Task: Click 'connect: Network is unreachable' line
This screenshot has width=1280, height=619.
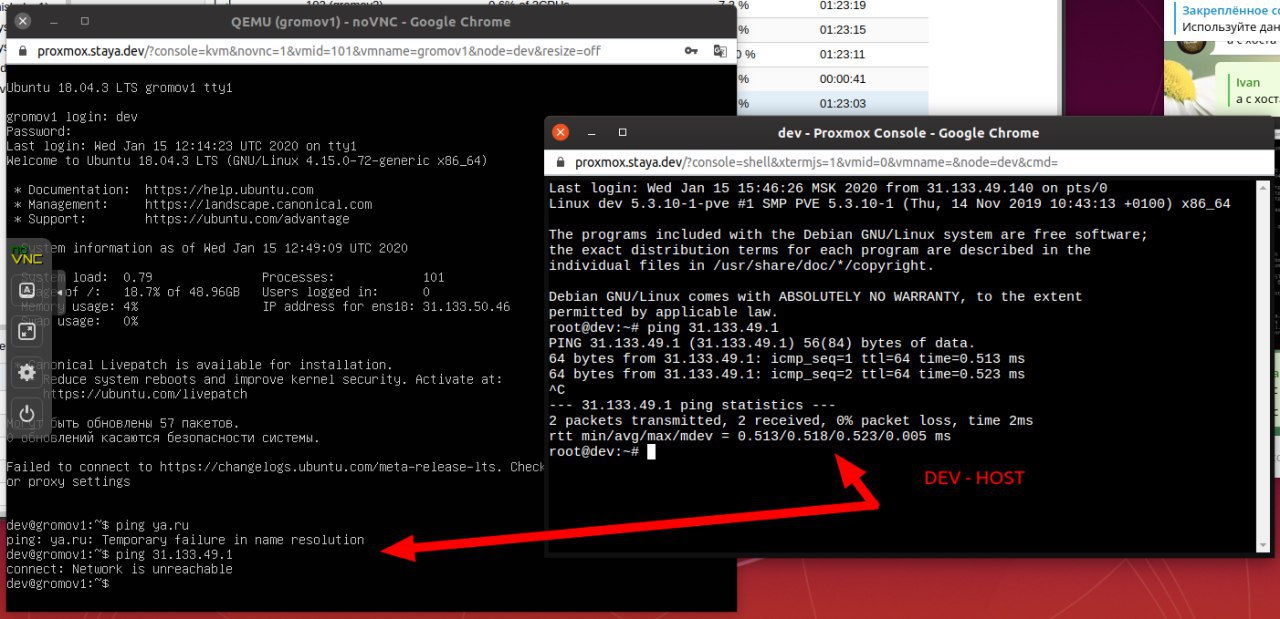Action: 119,569
